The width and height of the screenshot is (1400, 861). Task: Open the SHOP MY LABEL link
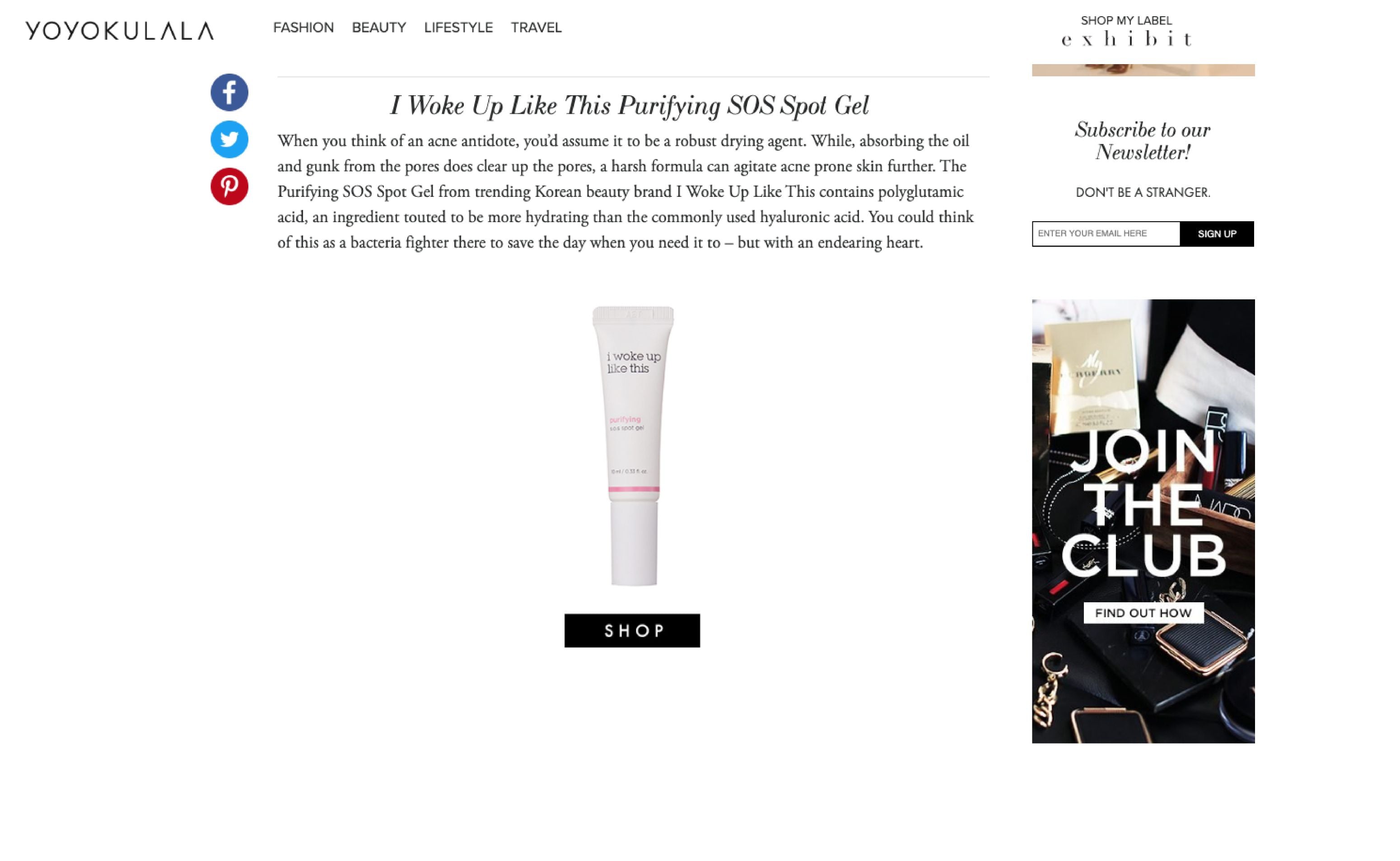[x=1127, y=20]
